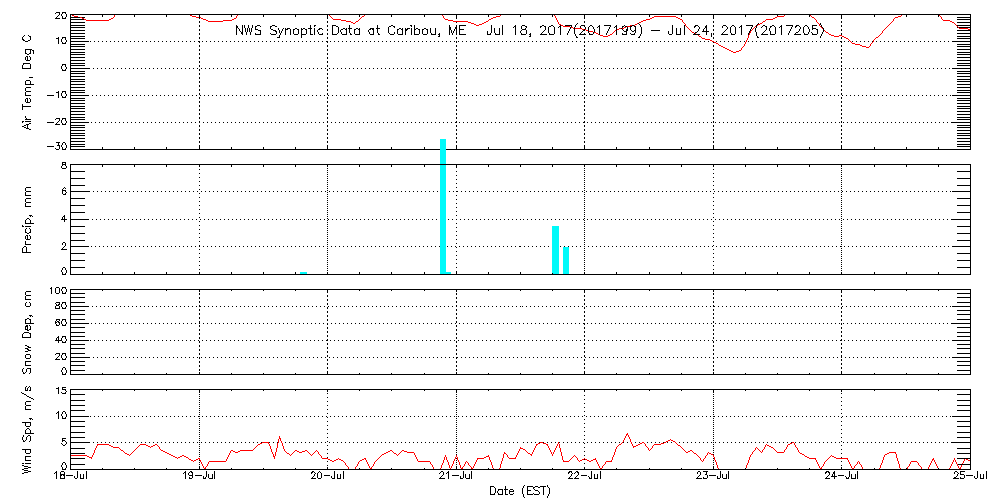
Task: Select the 18-Jul date tick label
Action: click(72, 478)
